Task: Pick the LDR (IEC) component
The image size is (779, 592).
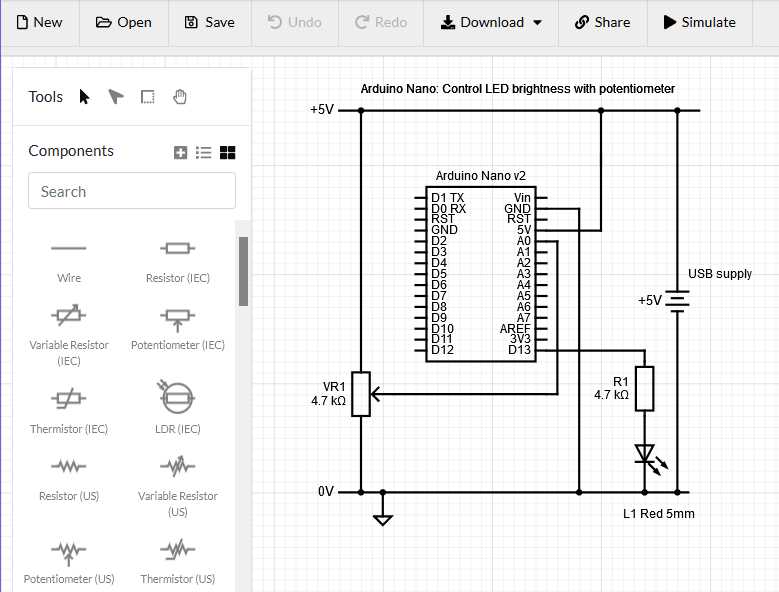Action: (178, 407)
